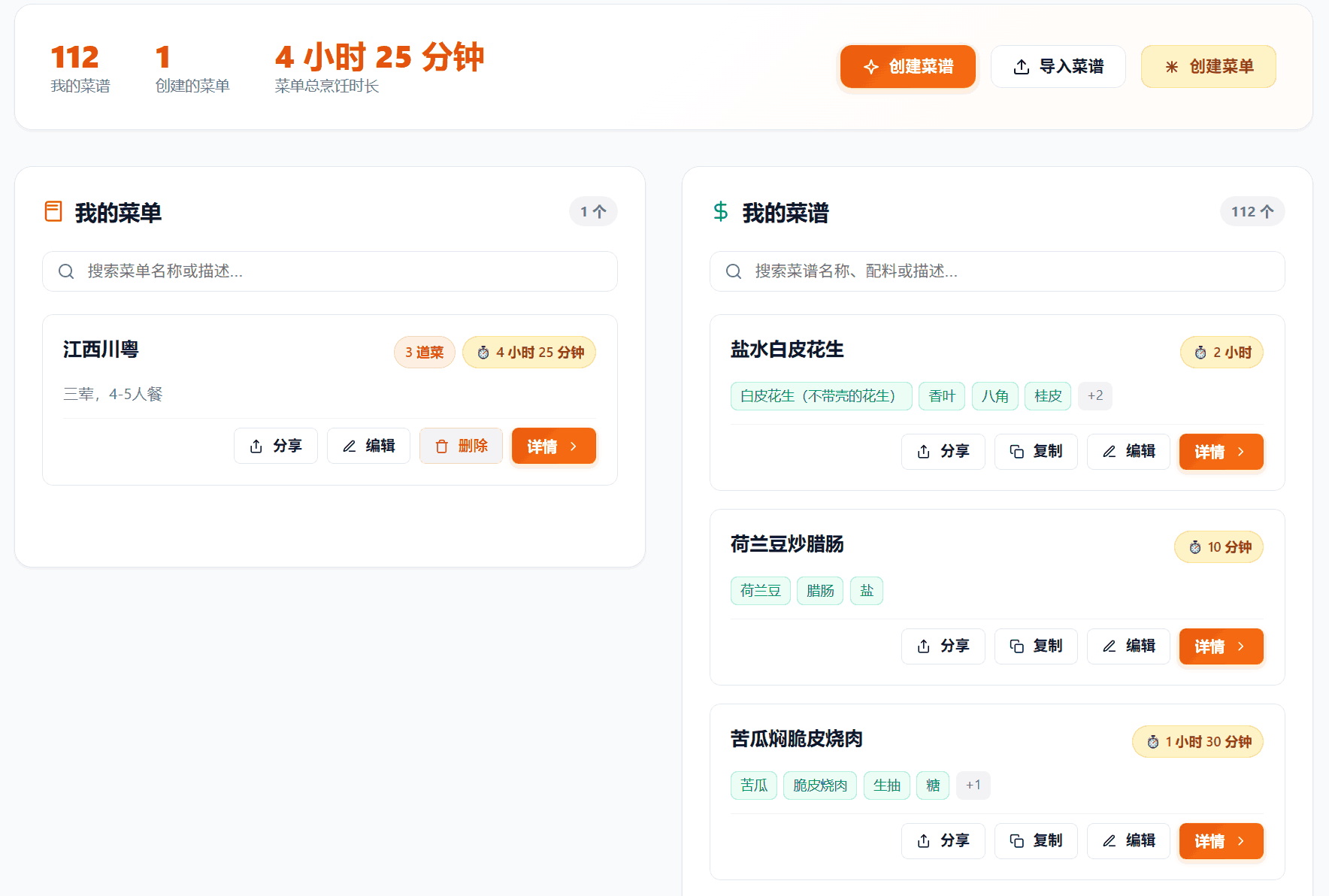Click the 创建菜谱 button
Image resolution: width=1329 pixels, height=896 pixels.
point(908,66)
